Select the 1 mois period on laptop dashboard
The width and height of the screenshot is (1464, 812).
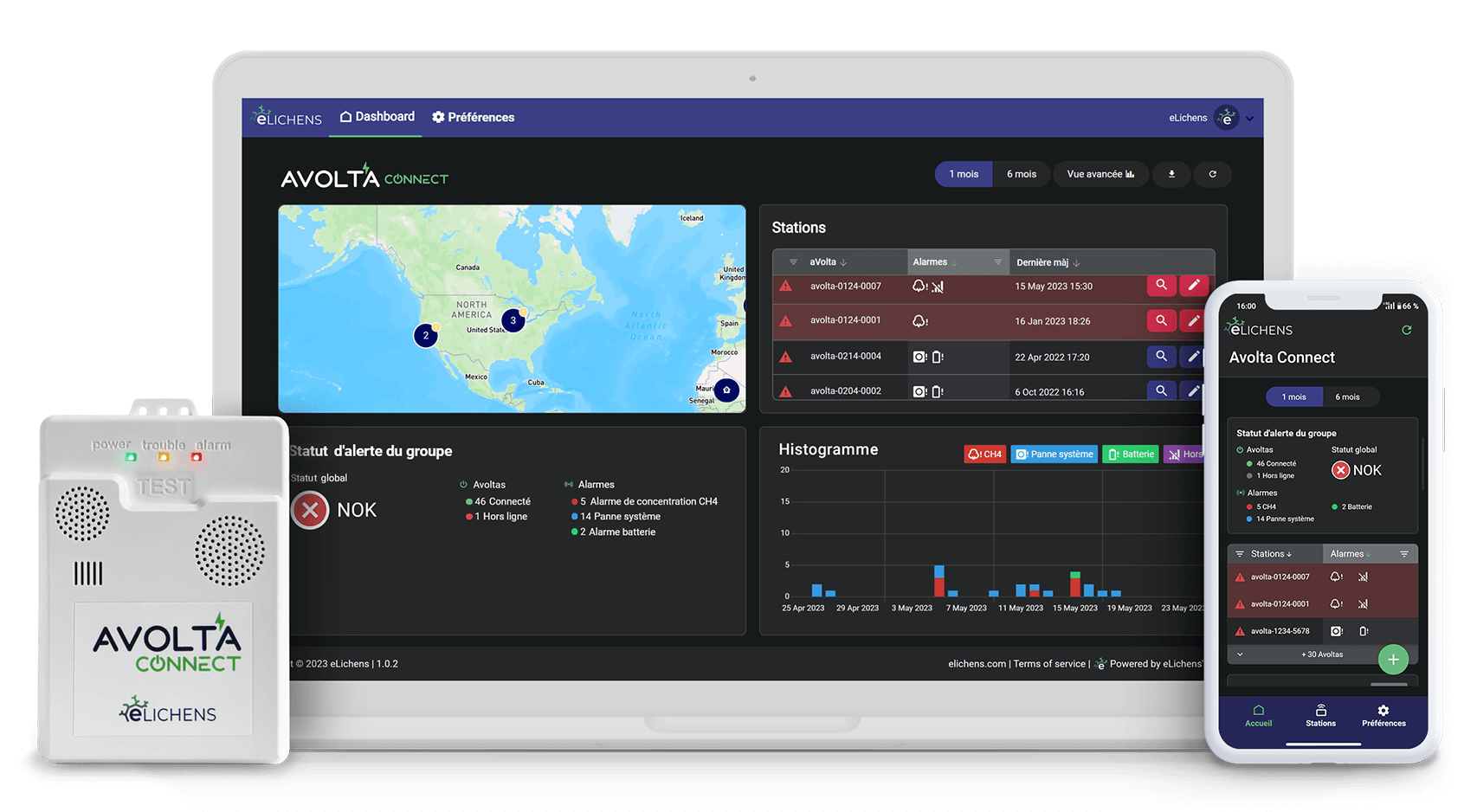pos(964,174)
